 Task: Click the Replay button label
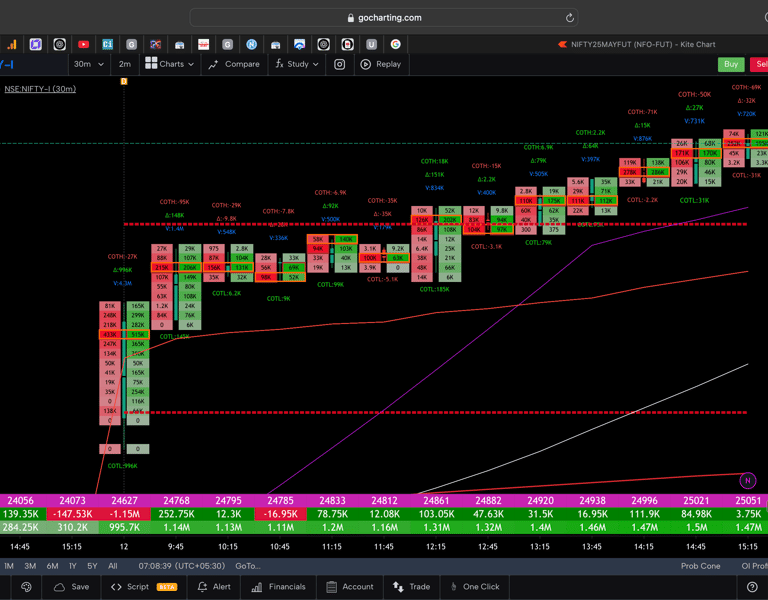click(388, 64)
